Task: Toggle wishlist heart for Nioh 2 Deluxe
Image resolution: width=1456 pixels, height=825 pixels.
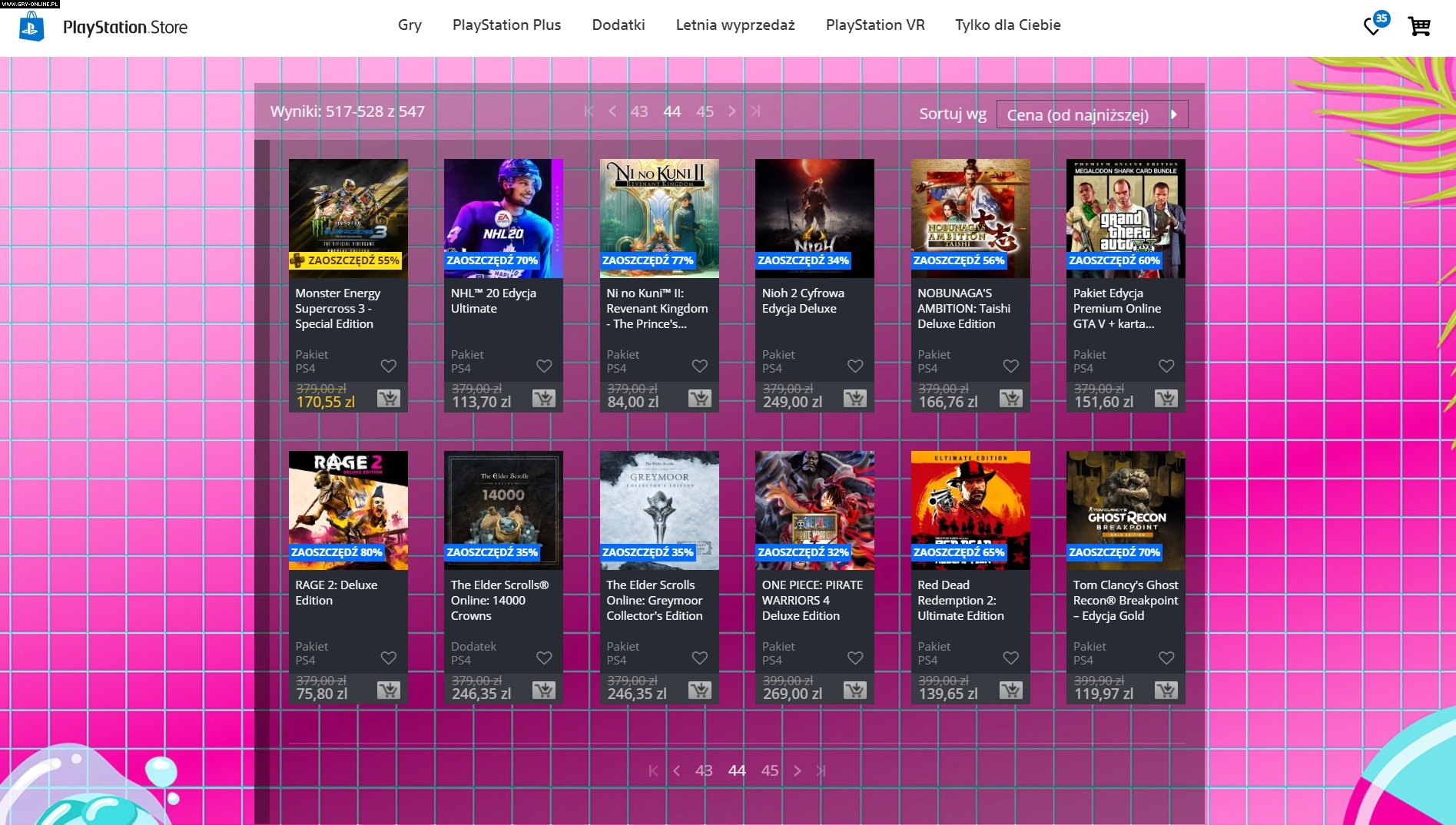Action: pos(855,366)
